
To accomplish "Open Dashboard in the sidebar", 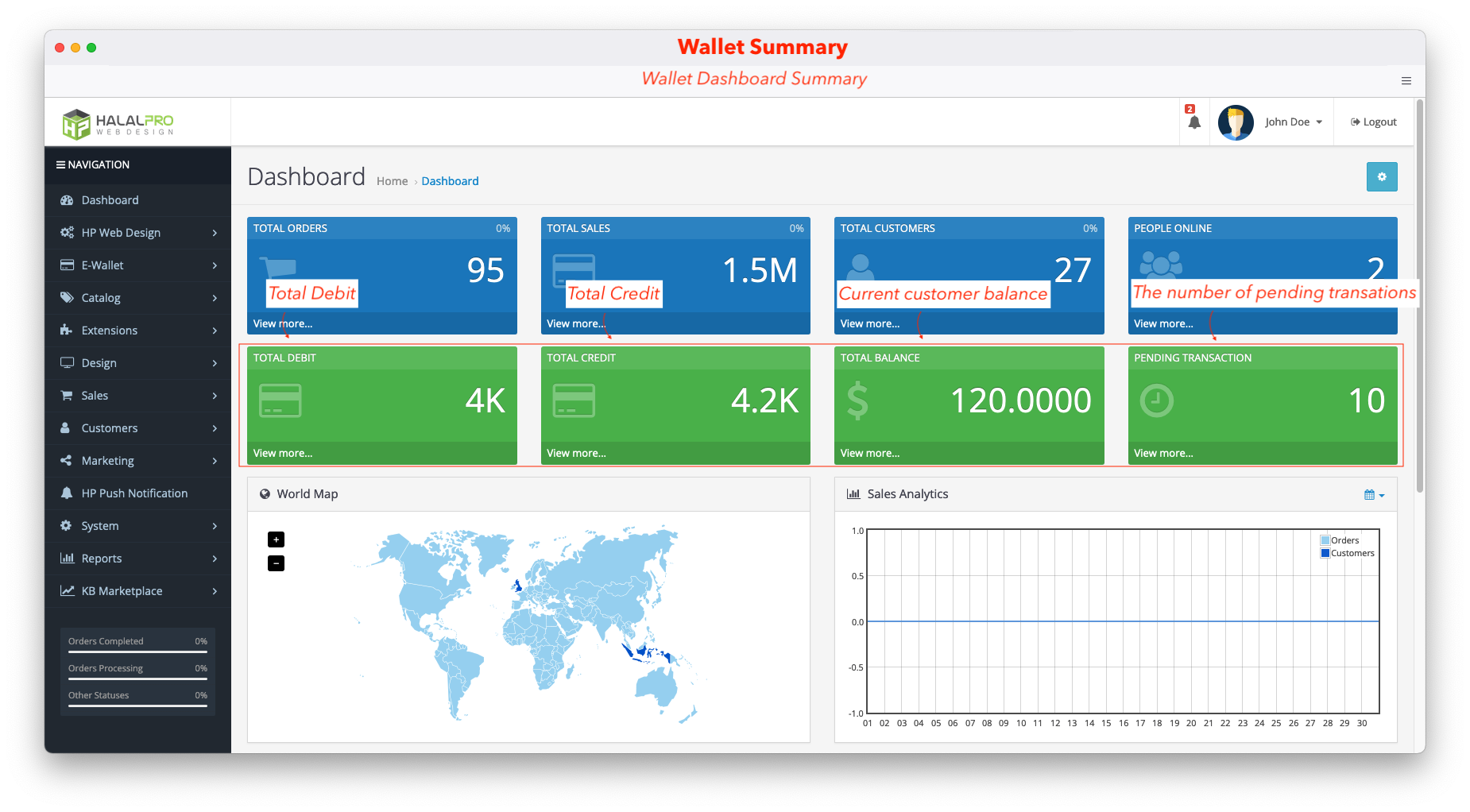I will click(110, 200).
